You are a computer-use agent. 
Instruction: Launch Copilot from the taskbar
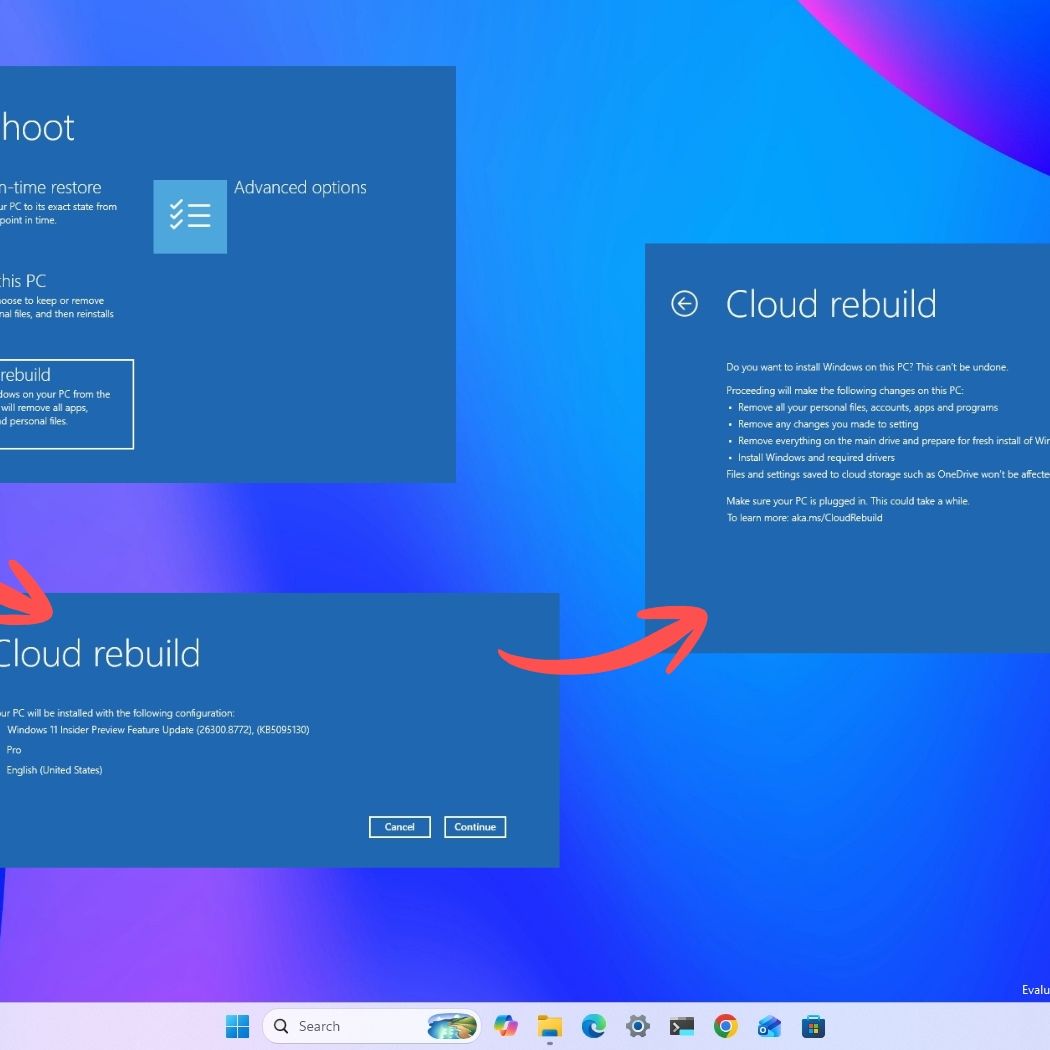(x=506, y=1026)
